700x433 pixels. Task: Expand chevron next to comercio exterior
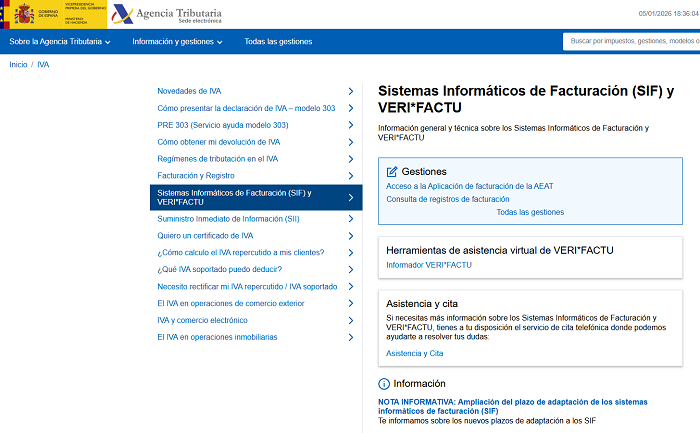pyautogui.click(x=351, y=304)
